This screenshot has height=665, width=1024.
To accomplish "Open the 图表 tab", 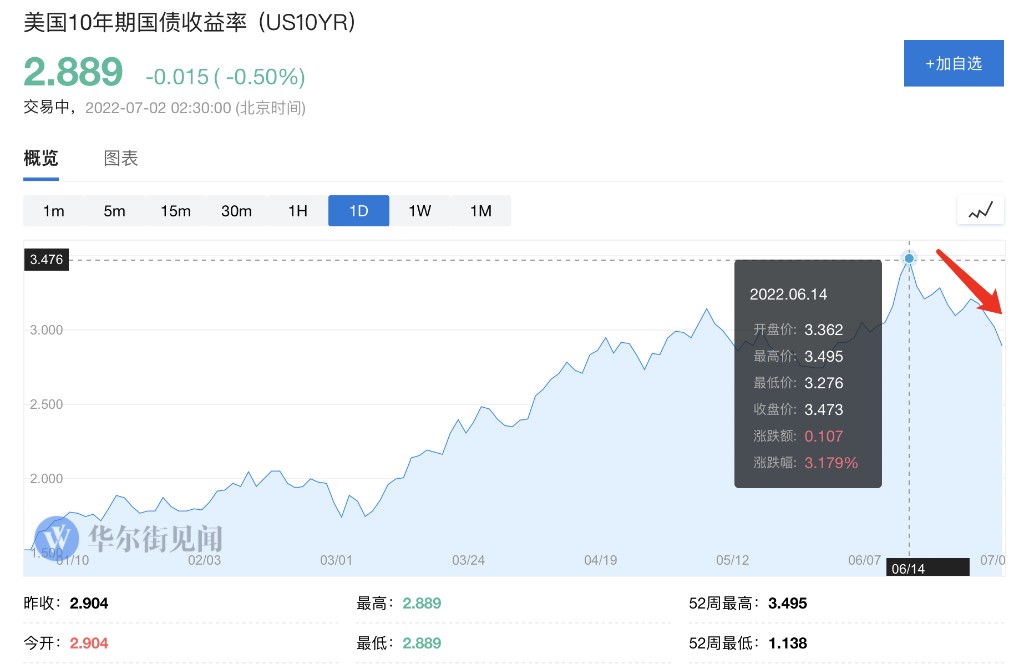I will click(121, 158).
